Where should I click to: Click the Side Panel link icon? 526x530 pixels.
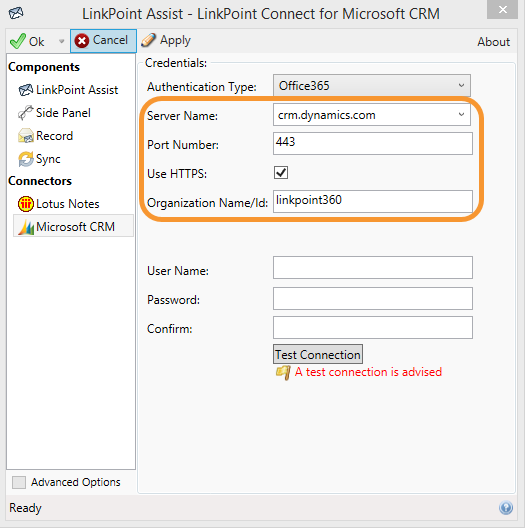[26, 113]
